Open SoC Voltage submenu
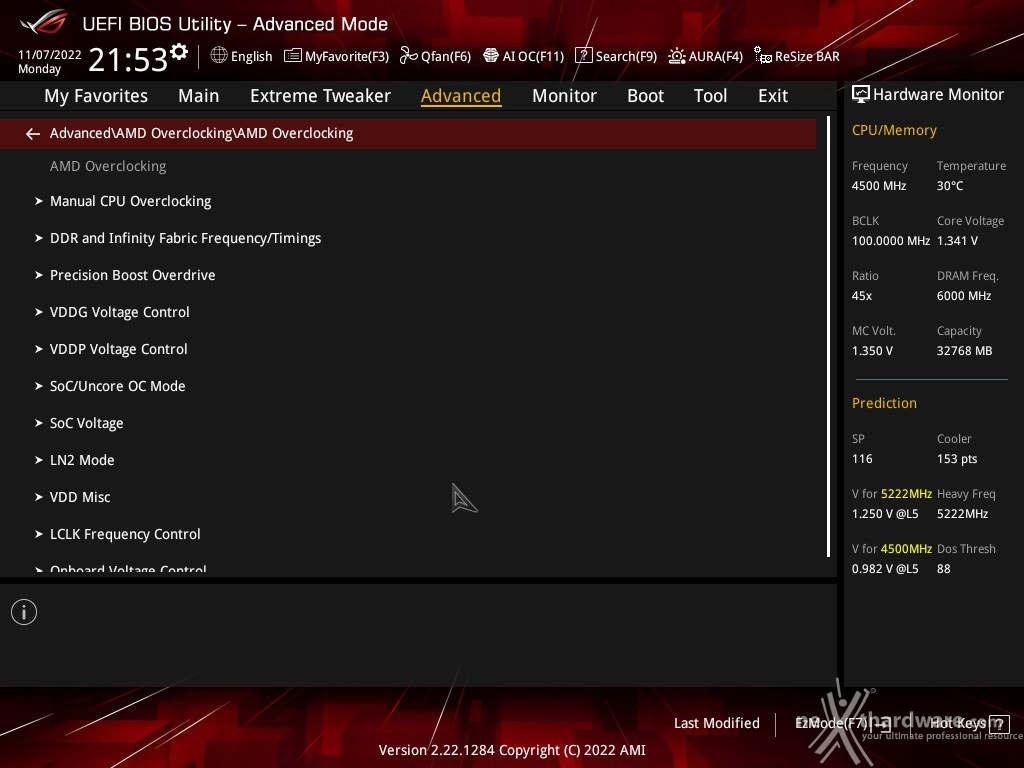Screen dimensions: 1024x768 tap(87, 423)
